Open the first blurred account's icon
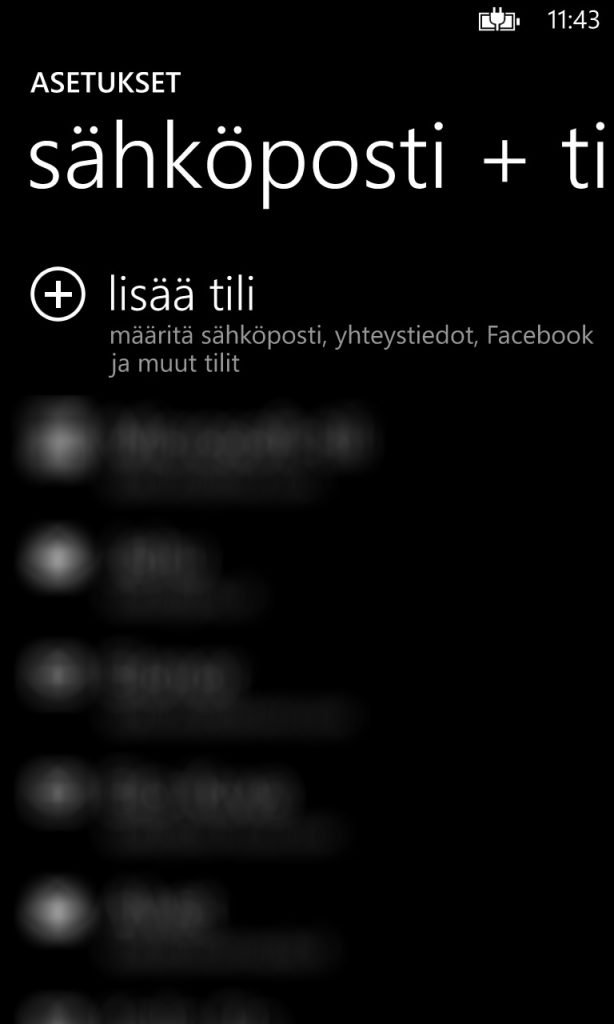 click(x=57, y=442)
